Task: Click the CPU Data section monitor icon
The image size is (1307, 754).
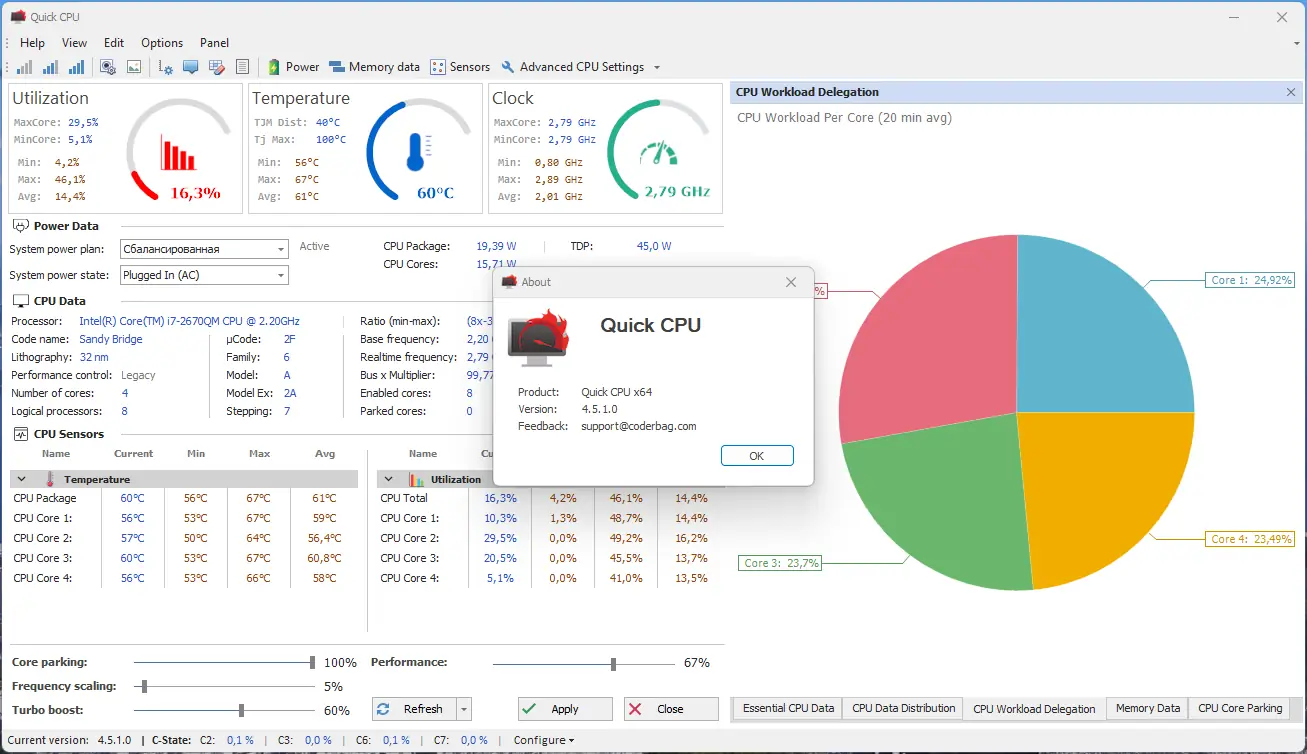Action: (x=20, y=300)
